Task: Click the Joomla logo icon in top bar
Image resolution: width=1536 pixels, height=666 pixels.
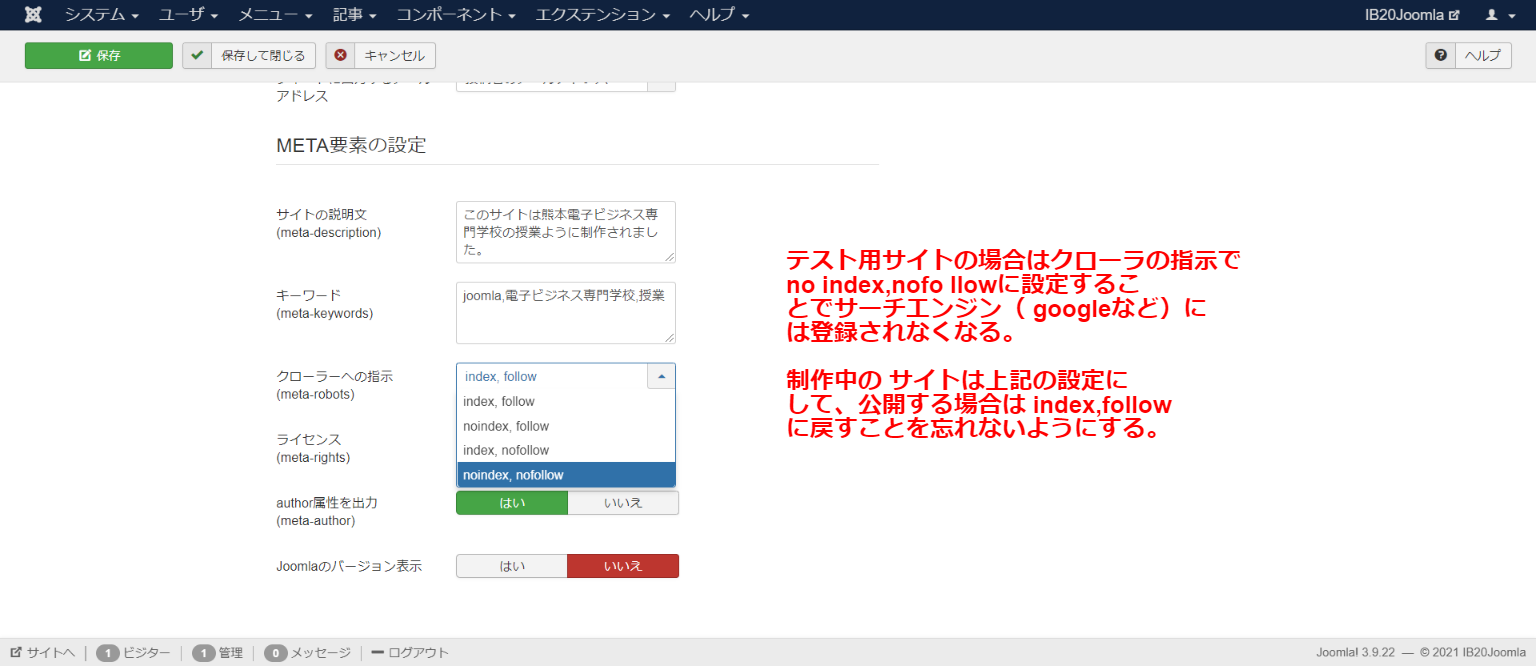Action: point(33,15)
